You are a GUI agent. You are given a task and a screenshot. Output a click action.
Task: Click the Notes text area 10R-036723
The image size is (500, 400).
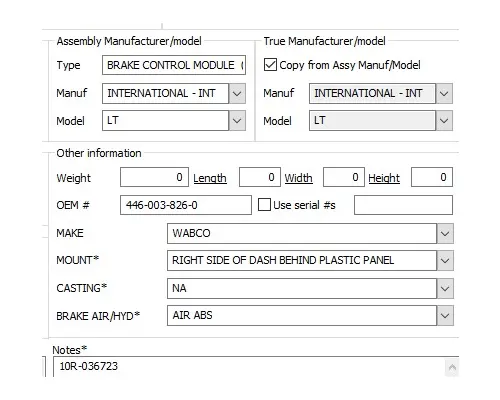point(249,367)
